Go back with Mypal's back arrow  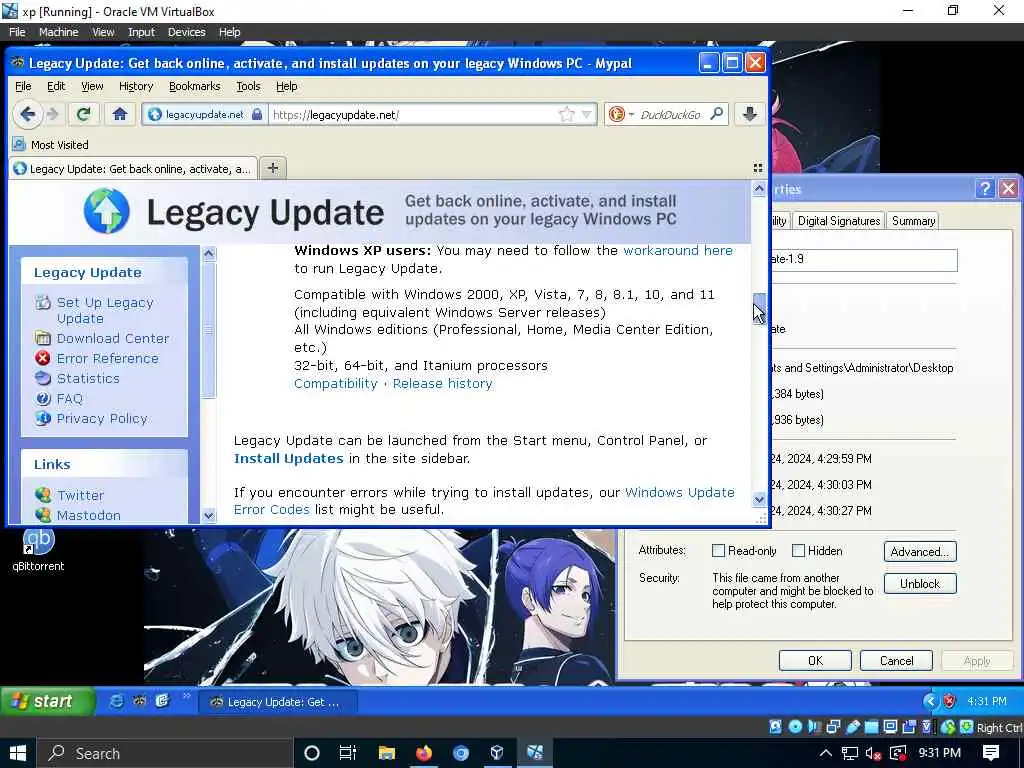(x=27, y=114)
